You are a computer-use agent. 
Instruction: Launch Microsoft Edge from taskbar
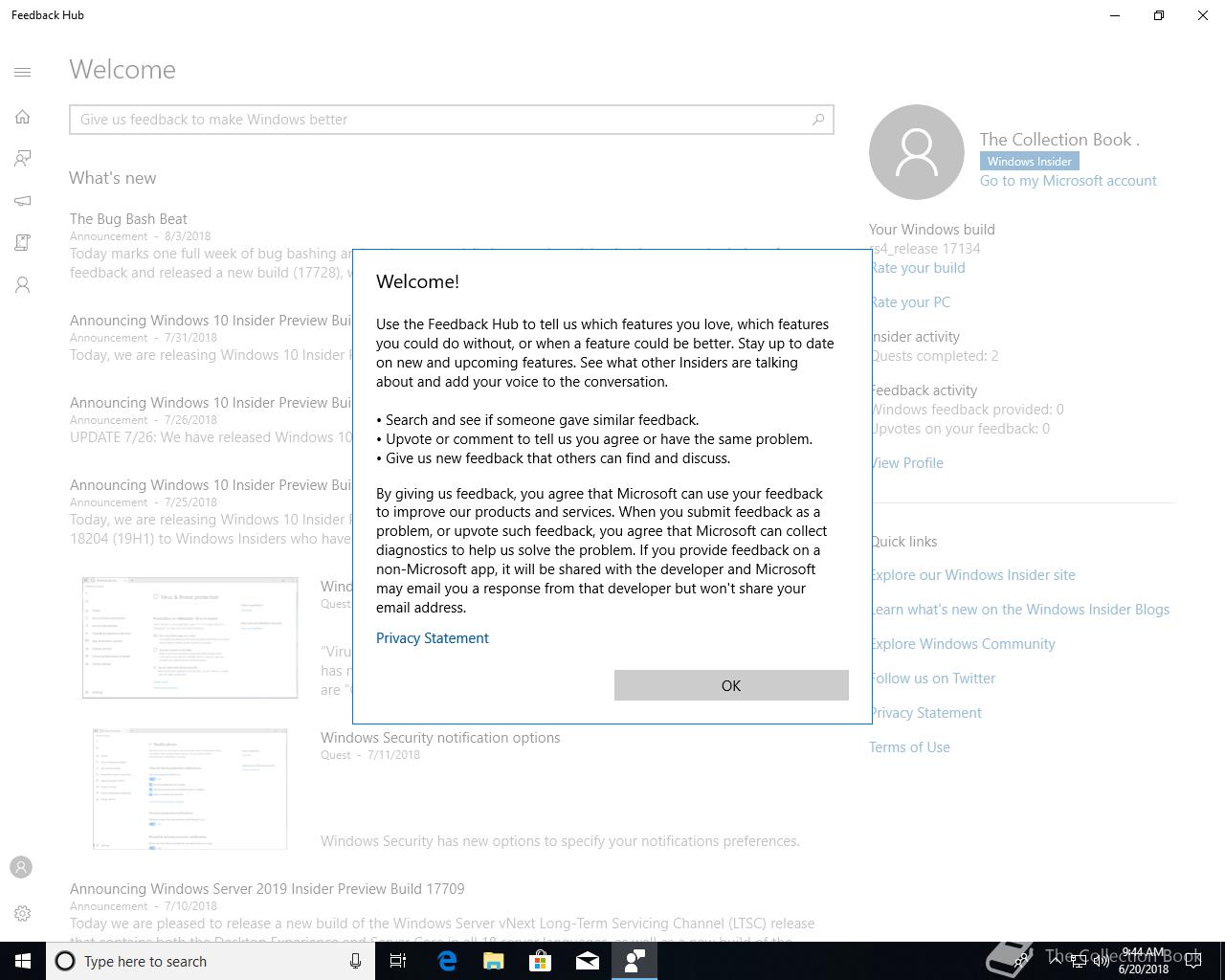click(446, 961)
